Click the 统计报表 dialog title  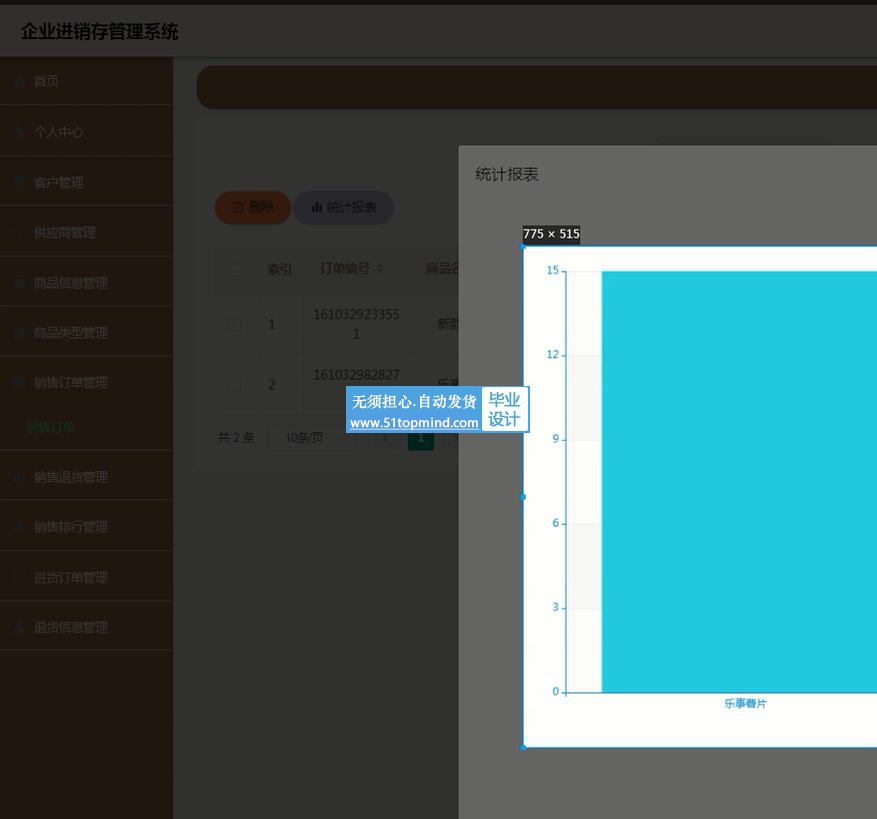(507, 175)
